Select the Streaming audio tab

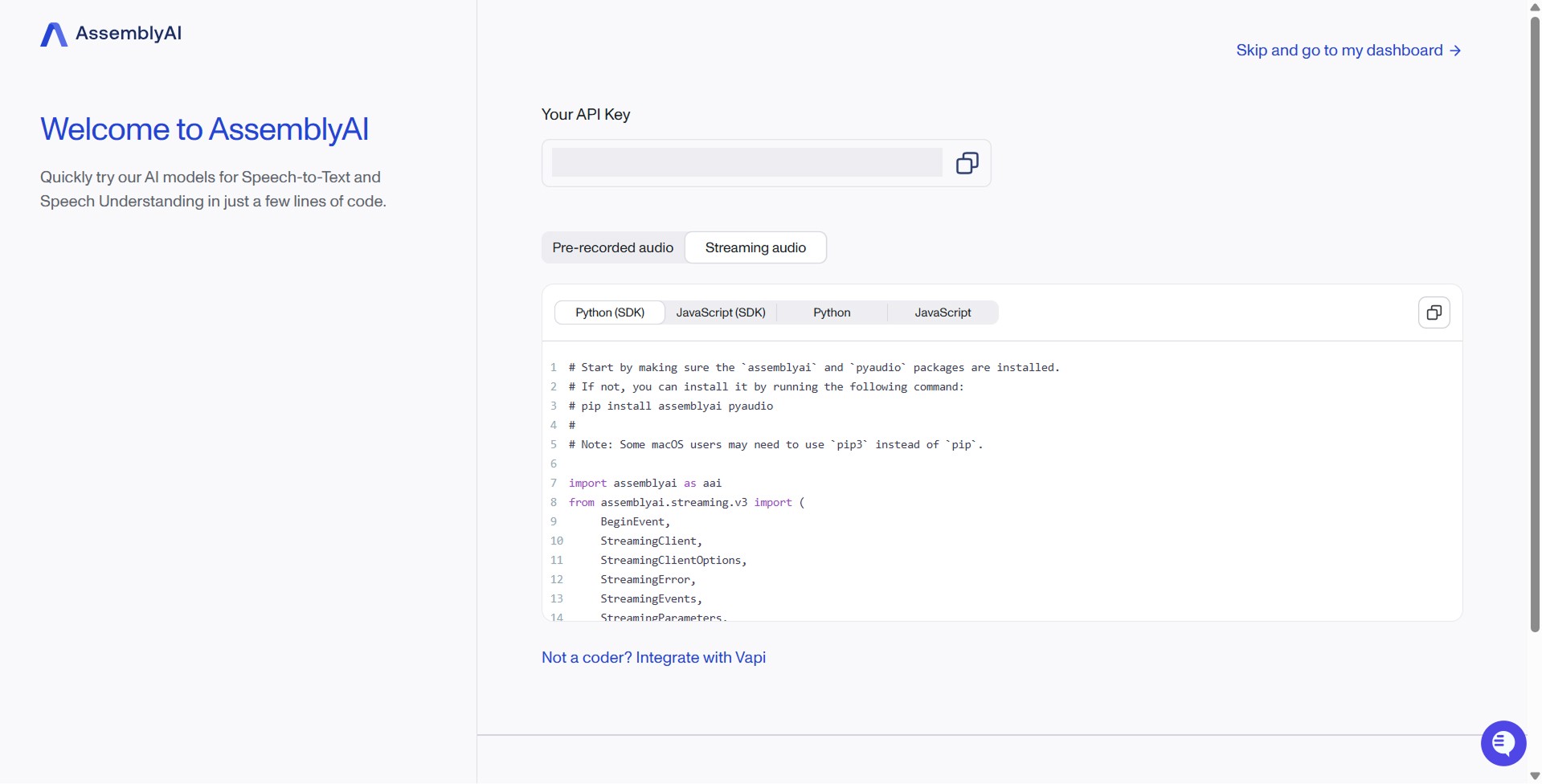pos(755,247)
